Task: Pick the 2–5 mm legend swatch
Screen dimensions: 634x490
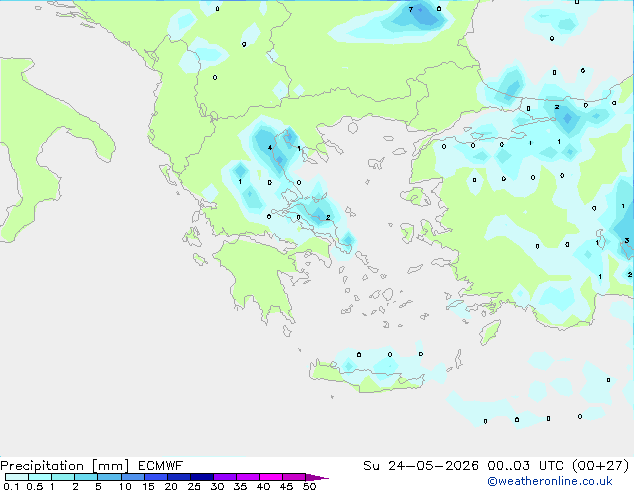Action: click(86, 477)
